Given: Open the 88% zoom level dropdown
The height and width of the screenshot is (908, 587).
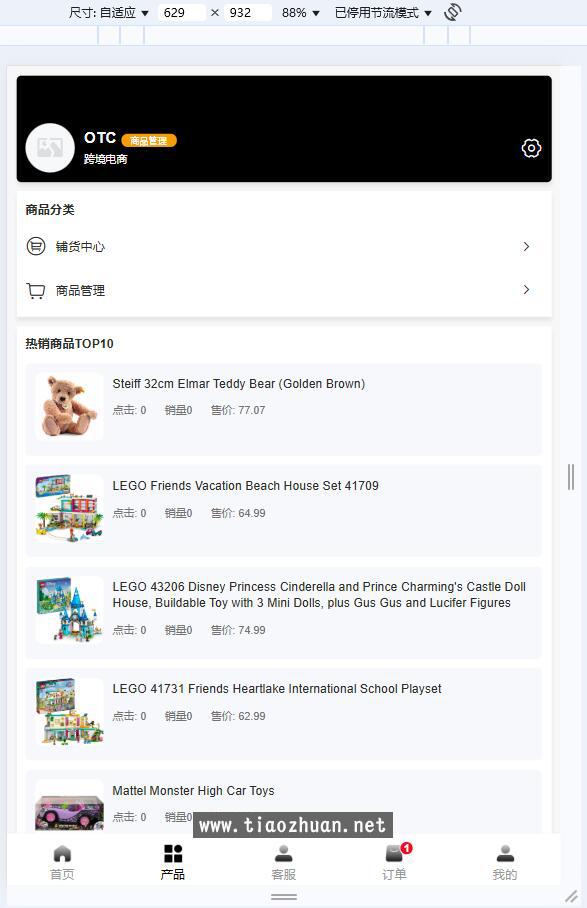Looking at the screenshot, I should 300,13.
